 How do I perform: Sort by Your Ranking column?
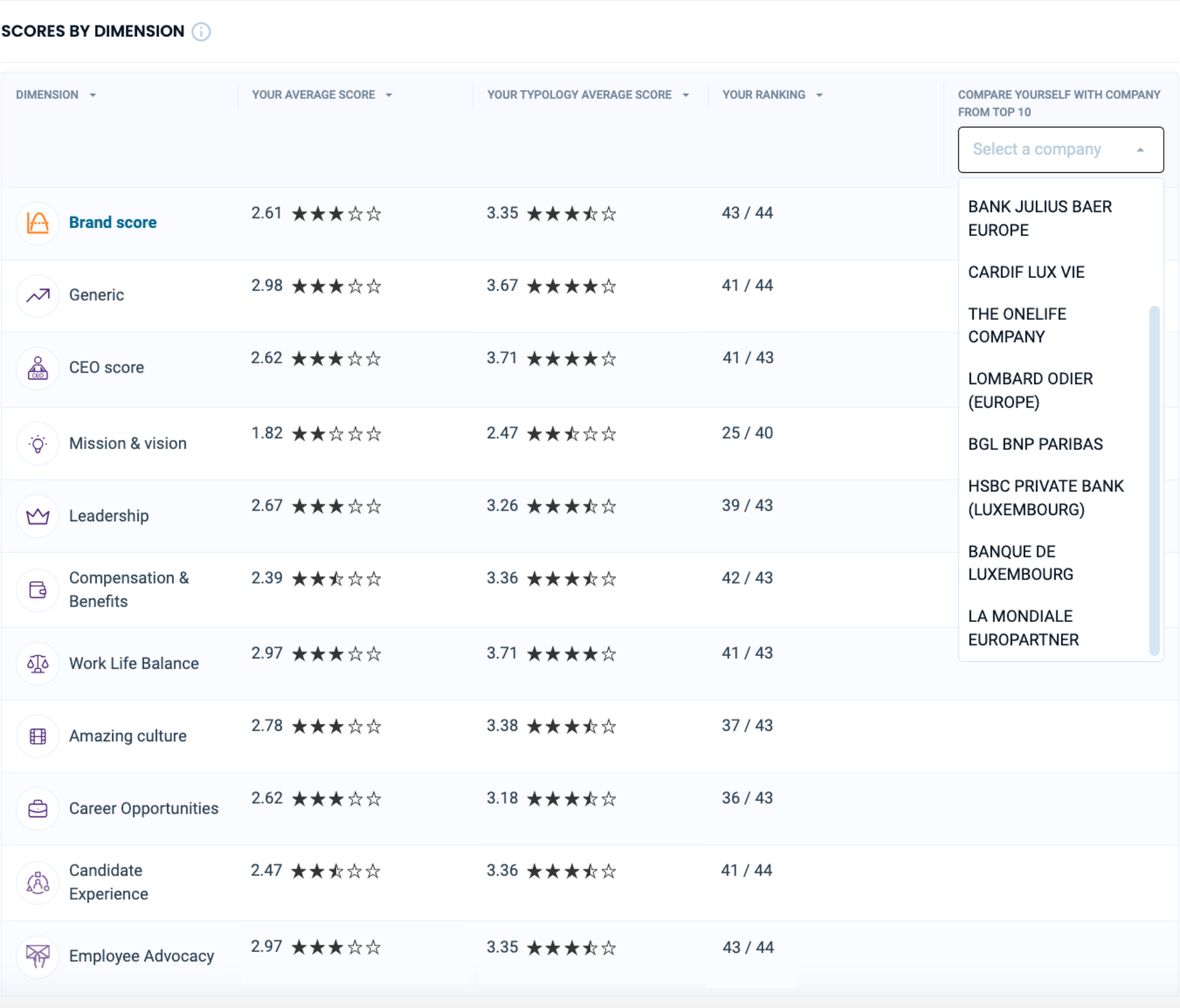819,95
